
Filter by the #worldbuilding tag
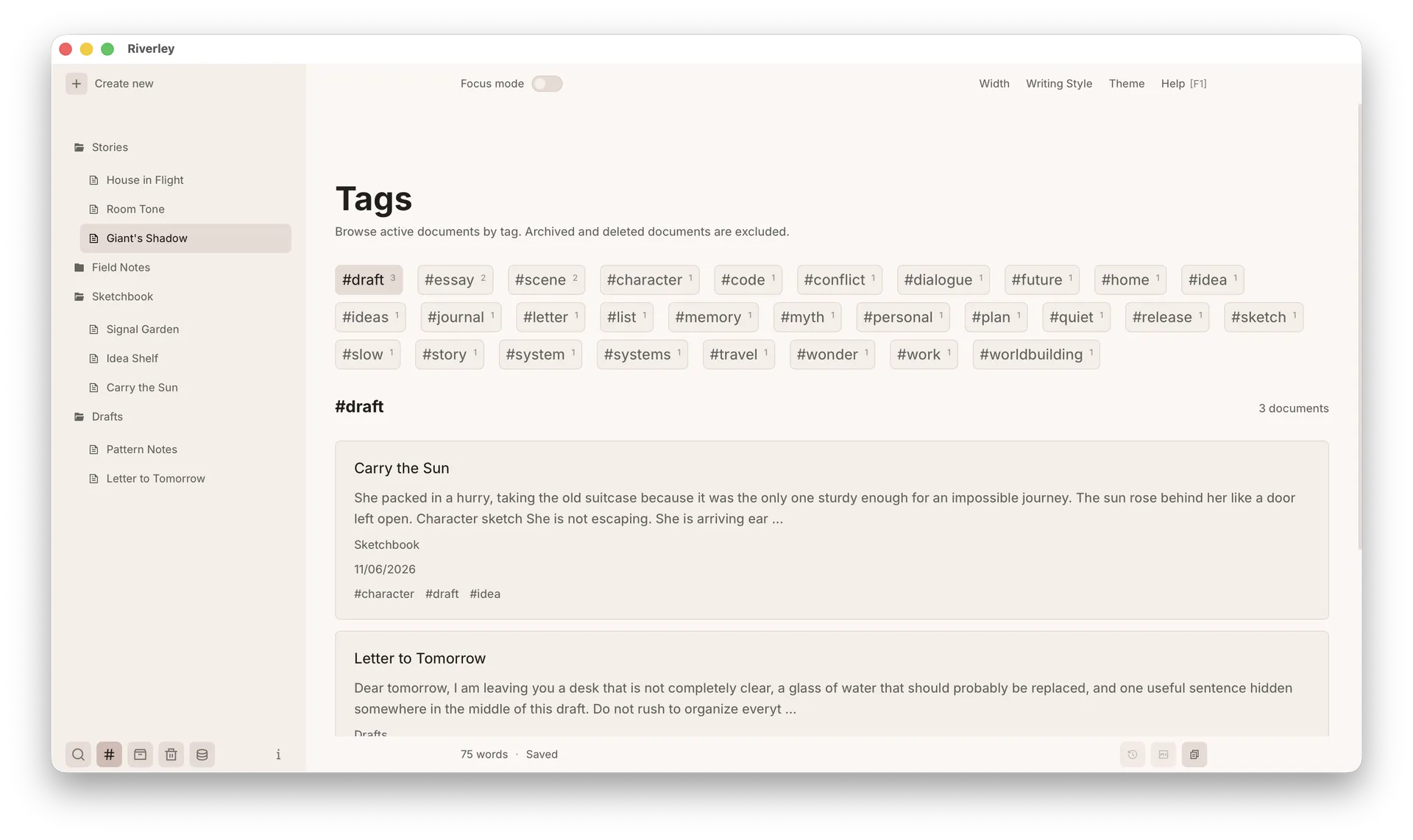1036,355
